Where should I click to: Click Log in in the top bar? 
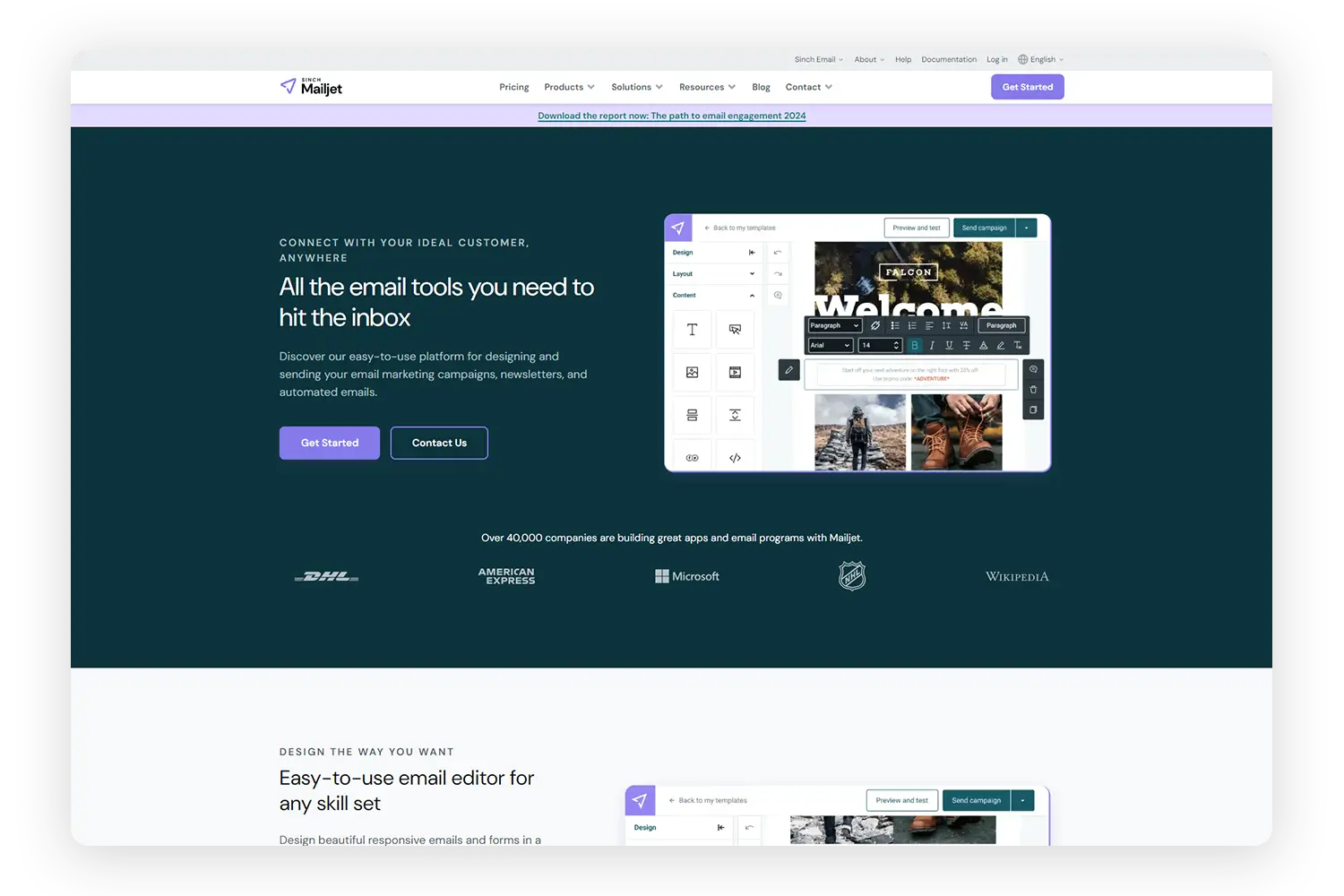click(997, 60)
